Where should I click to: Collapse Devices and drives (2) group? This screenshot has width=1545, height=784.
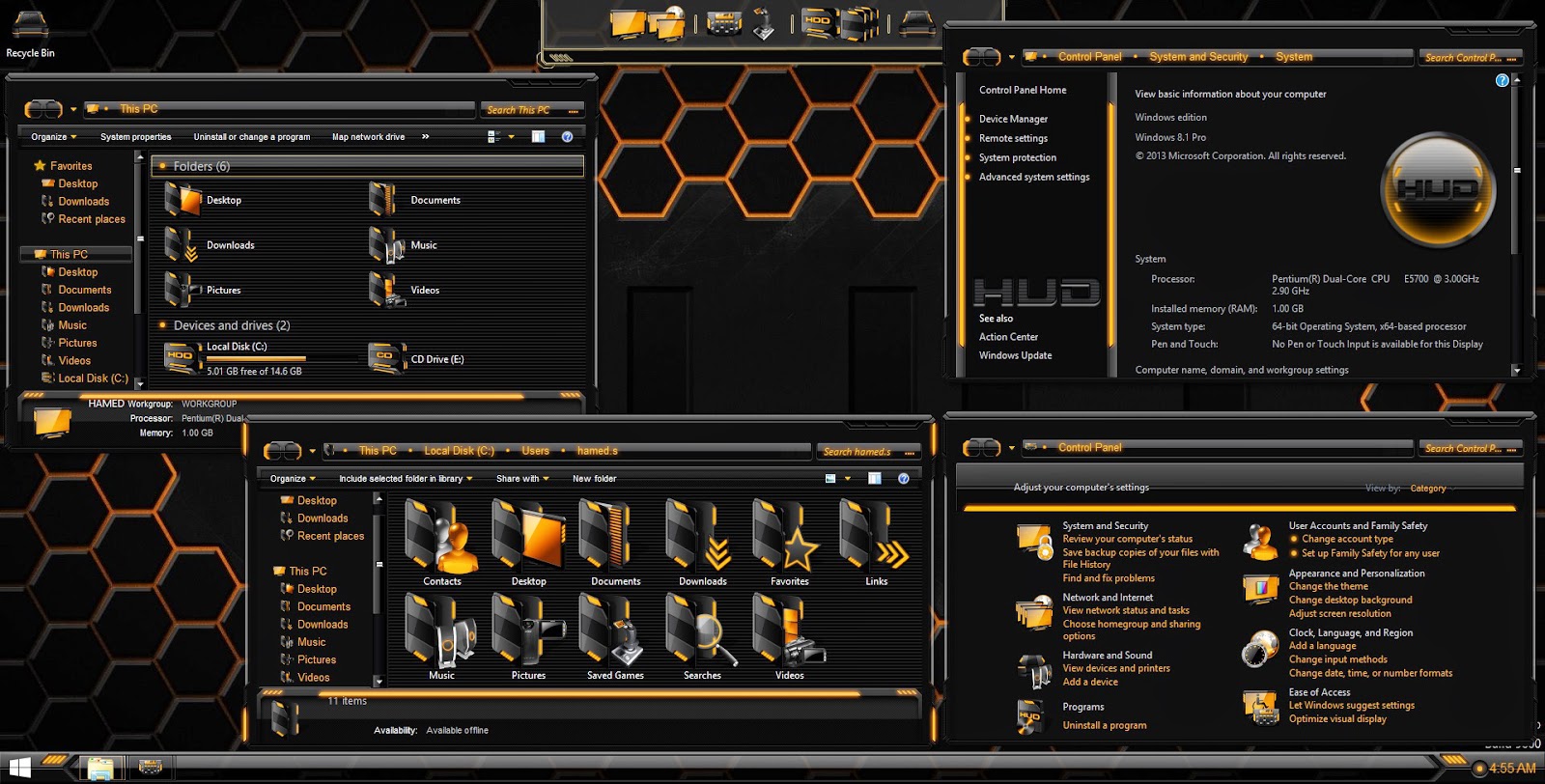(231, 325)
